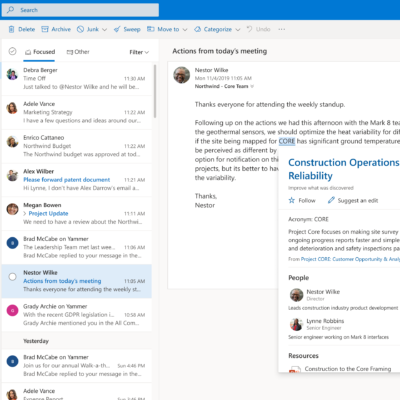Image resolution: width=400 pixels, height=400 pixels.
Task: Click Adele Vance's avatar in Marketing Strategy row
Action: tap(12, 108)
